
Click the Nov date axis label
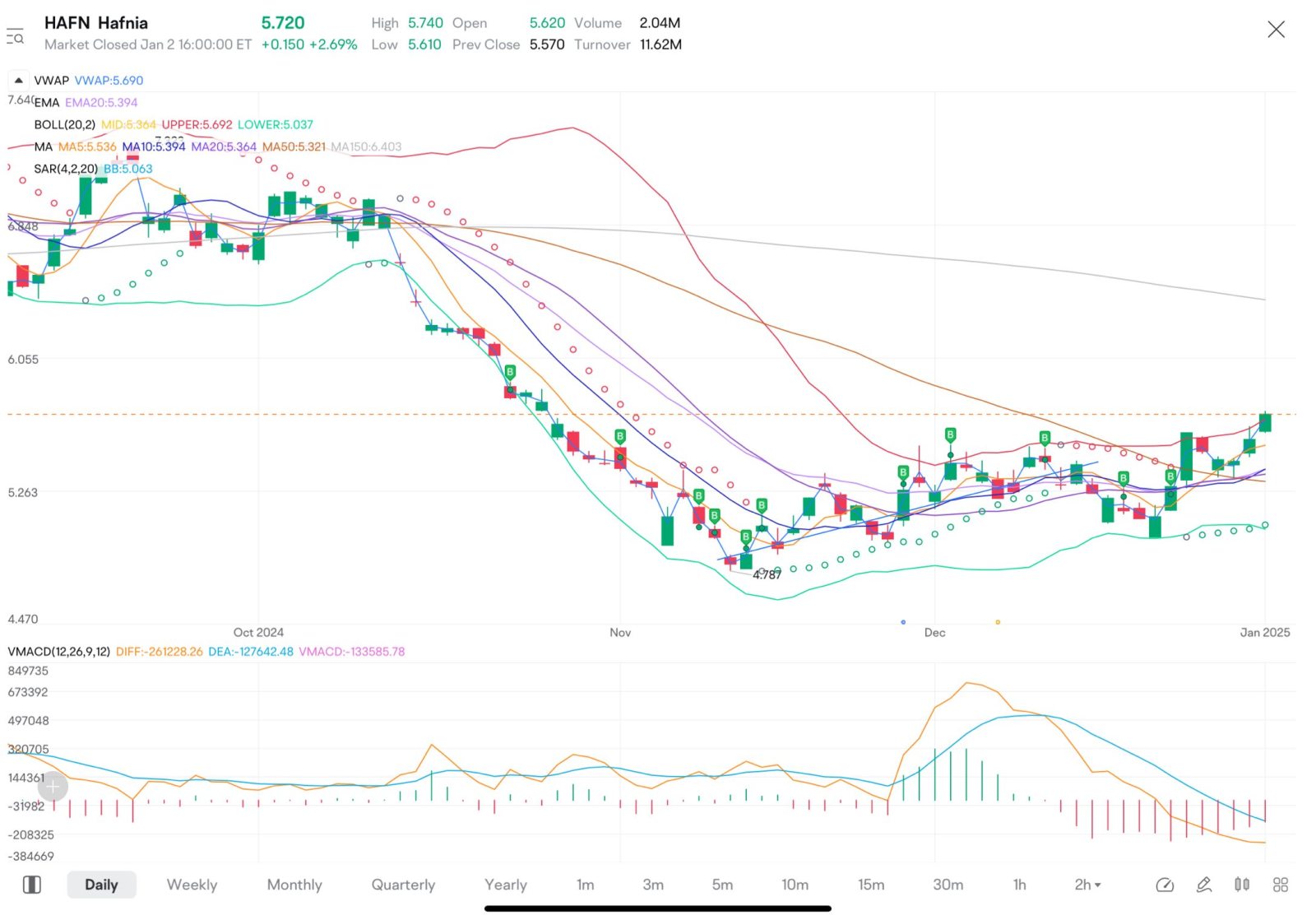click(x=620, y=632)
